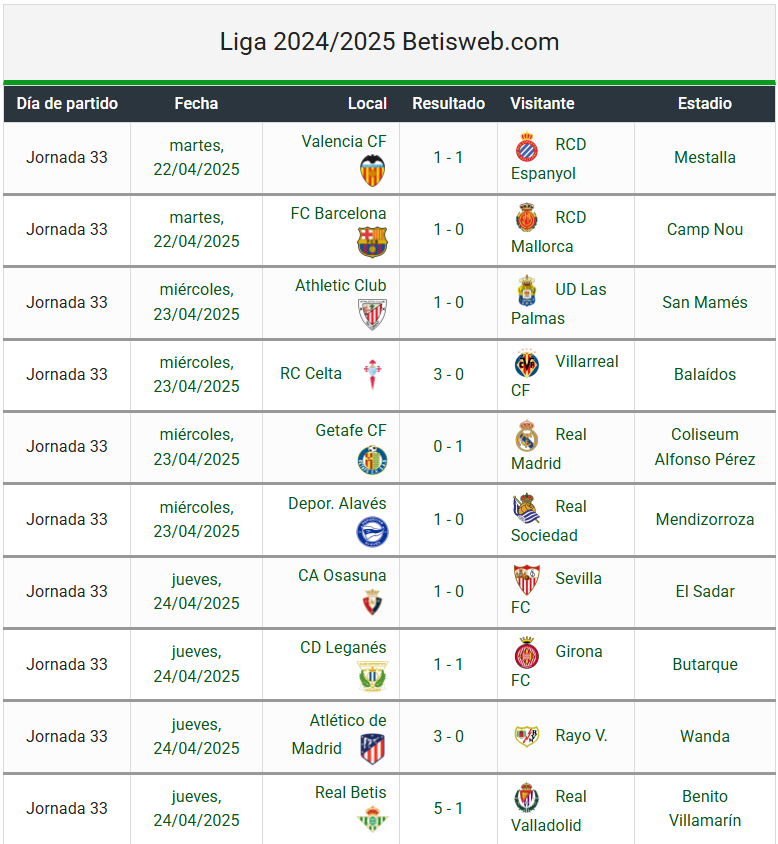Click the Real Betis crest icon

point(372,819)
